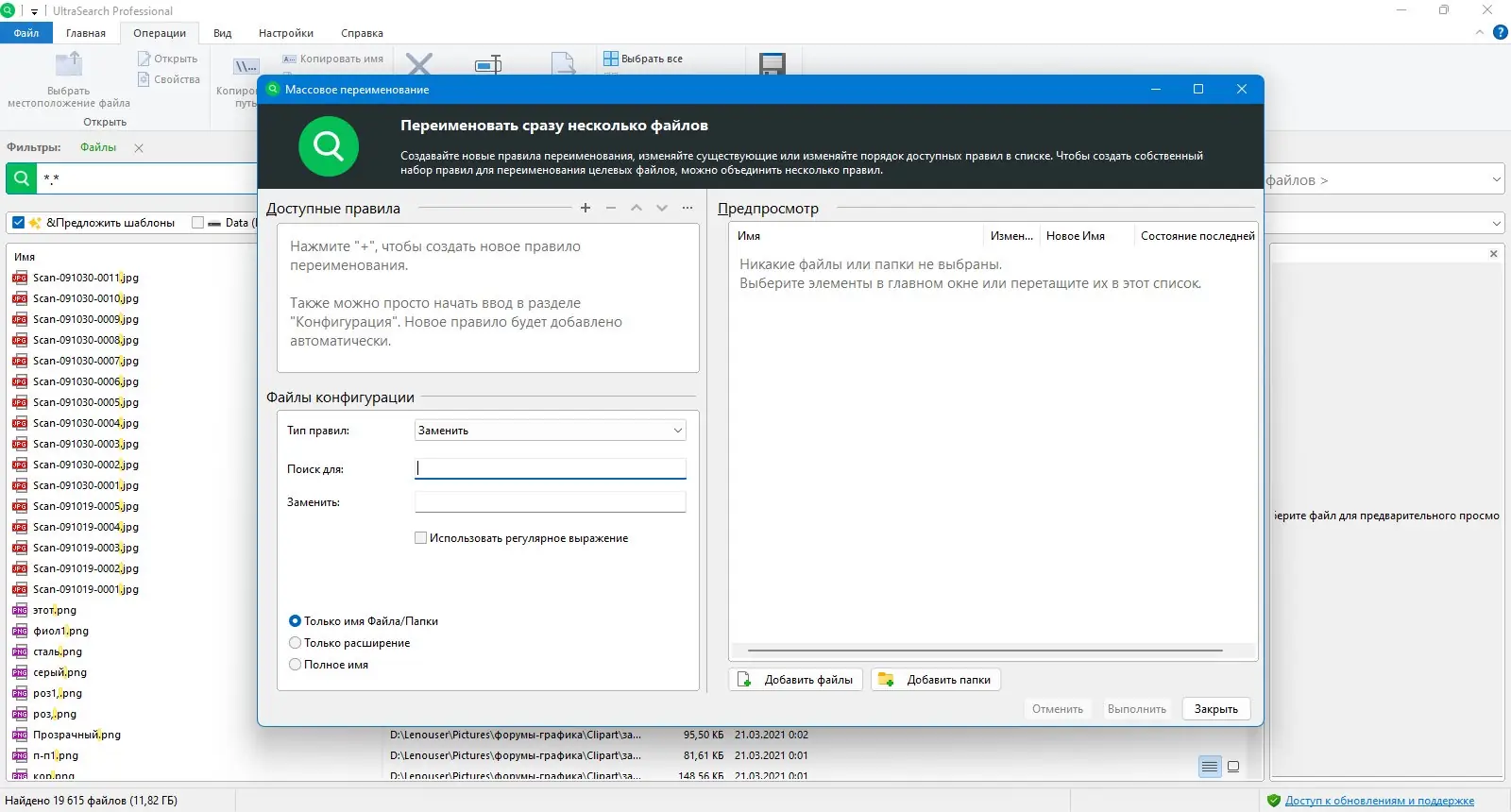
Task: Select file фиол1.png in the list
Action: coord(60,631)
